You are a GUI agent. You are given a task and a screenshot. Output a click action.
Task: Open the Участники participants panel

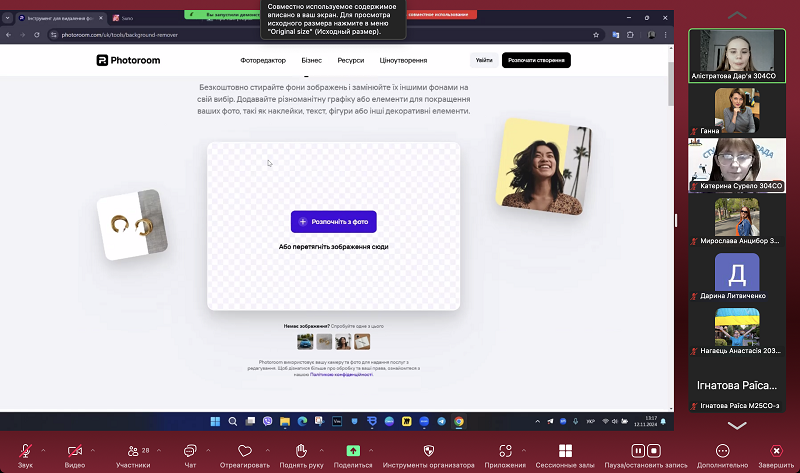coord(133,455)
